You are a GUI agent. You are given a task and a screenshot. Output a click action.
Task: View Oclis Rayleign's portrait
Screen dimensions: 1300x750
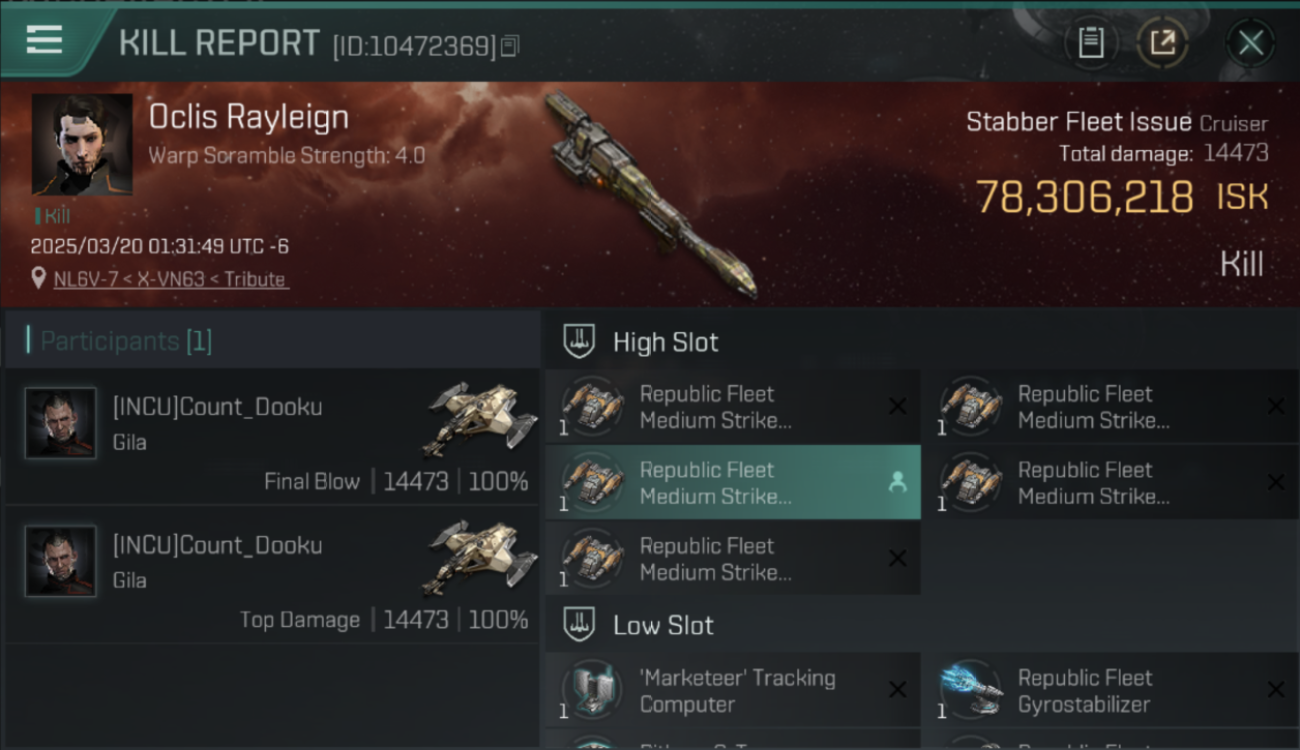(x=82, y=144)
